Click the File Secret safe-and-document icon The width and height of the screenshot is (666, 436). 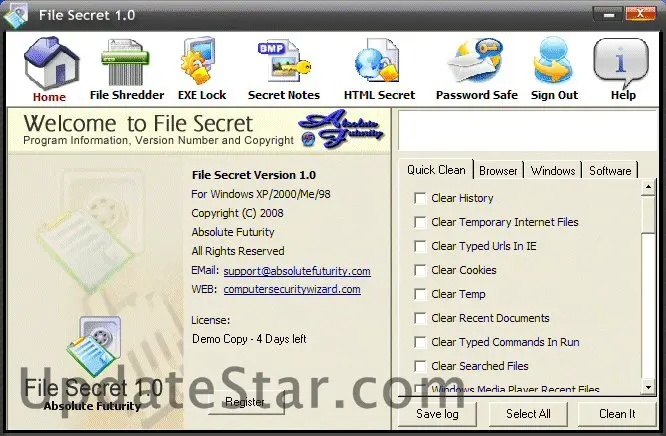coord(94,346)
